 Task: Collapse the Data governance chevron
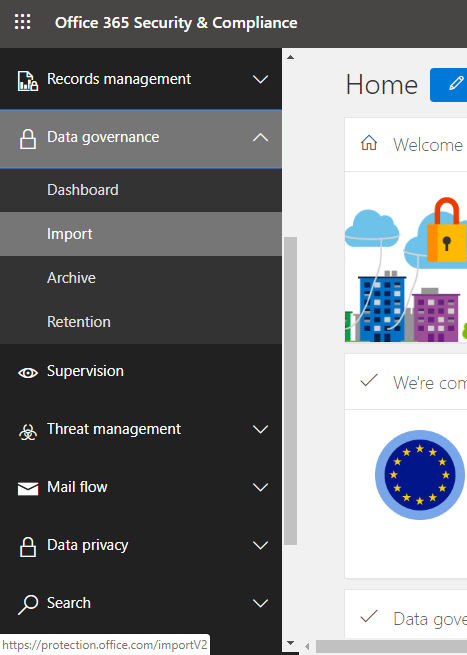(x=260, y=137)
